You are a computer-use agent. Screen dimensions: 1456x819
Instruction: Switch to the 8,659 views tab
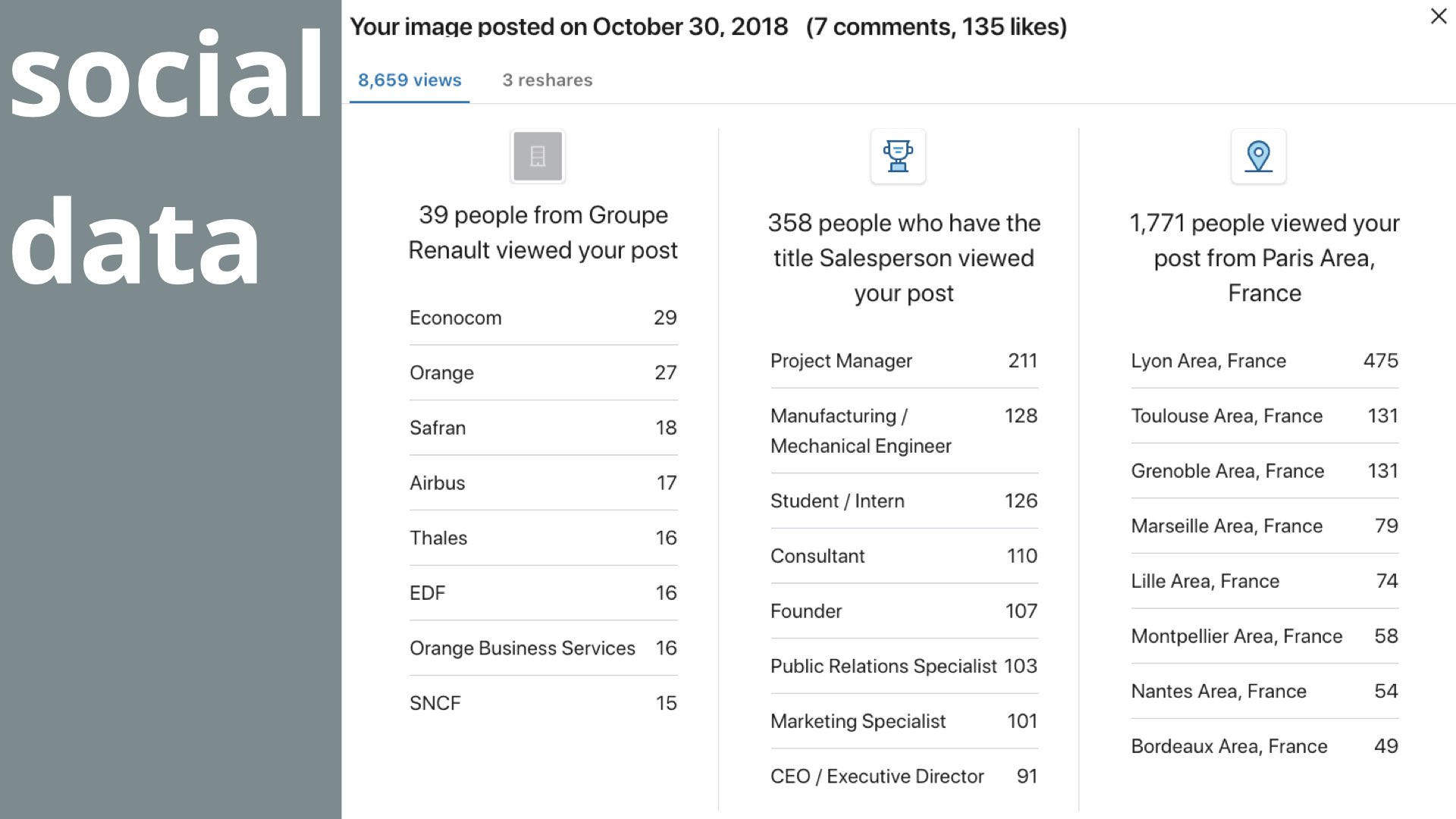409,80
